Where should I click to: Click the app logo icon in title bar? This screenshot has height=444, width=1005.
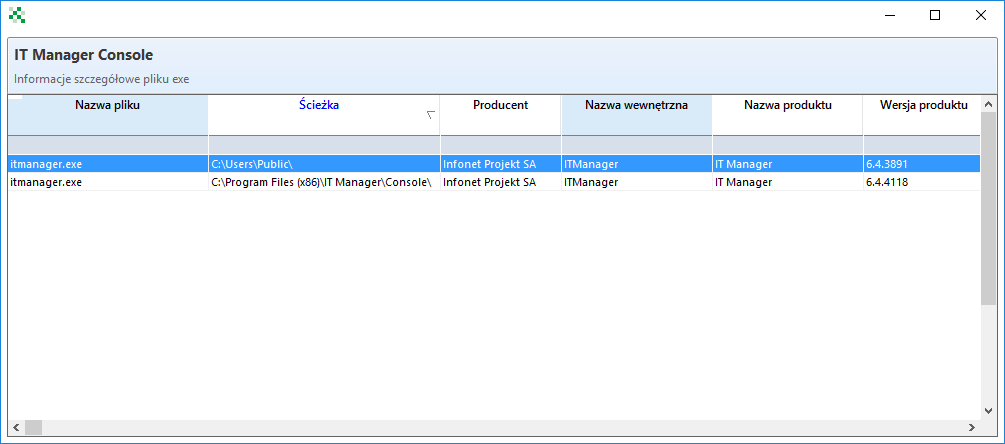(x=17, y=15)
